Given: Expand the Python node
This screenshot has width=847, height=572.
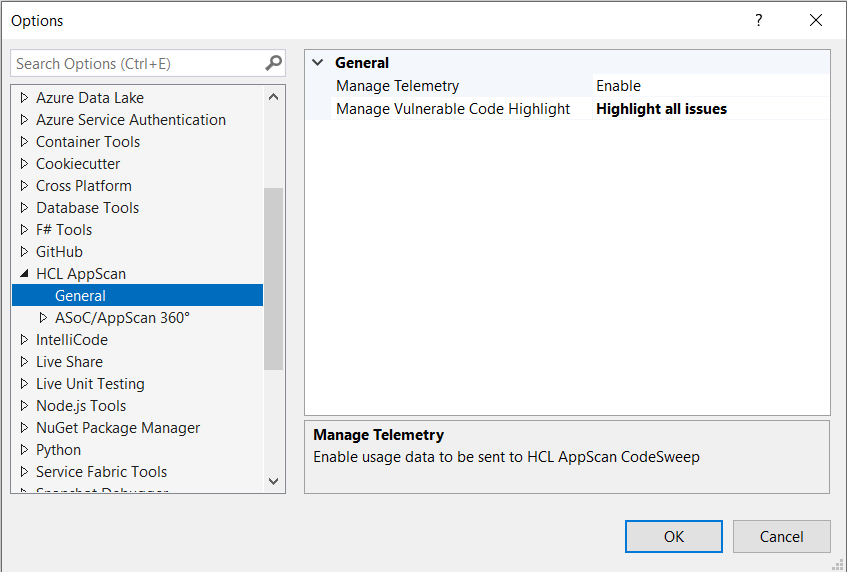Looking at the screenshot, I should tap(24, 450).
